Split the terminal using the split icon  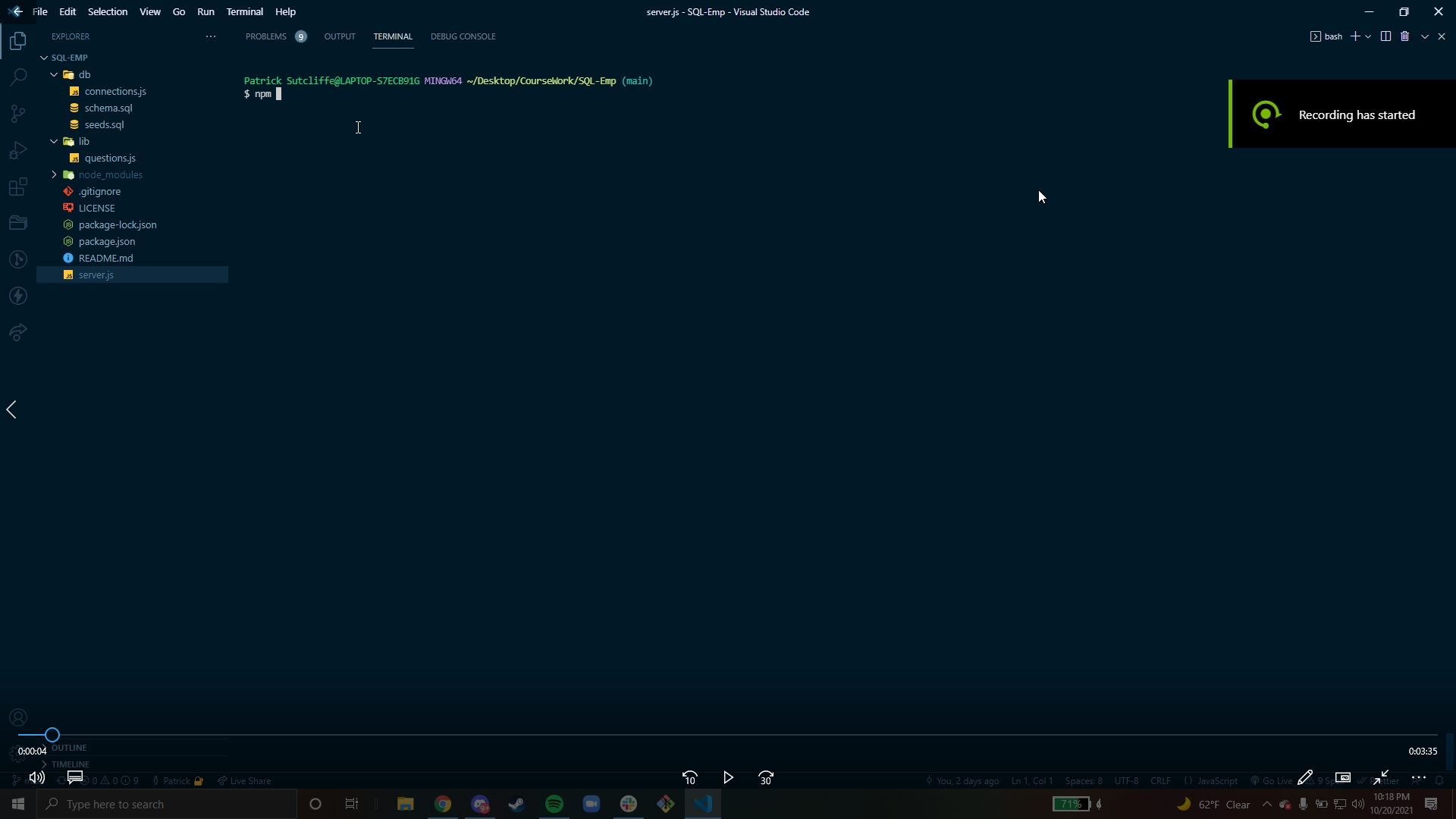point(1385,36)
